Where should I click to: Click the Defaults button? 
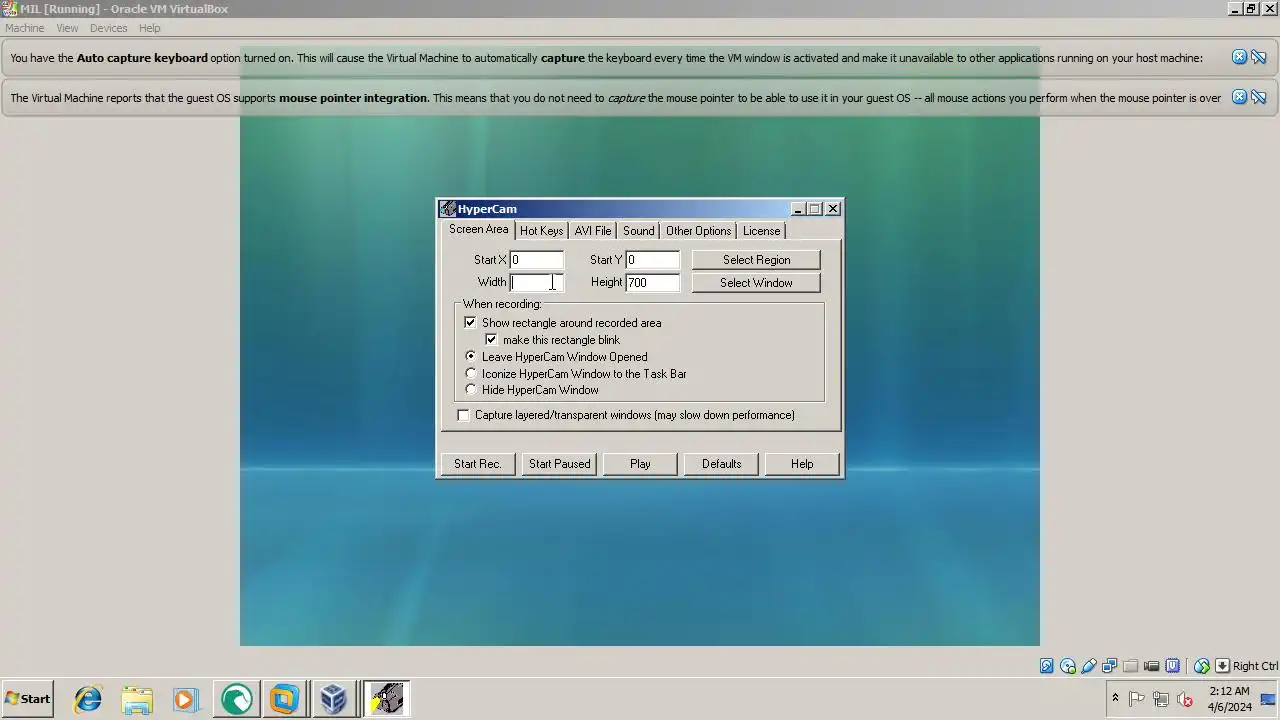click(x=721, y=464)
